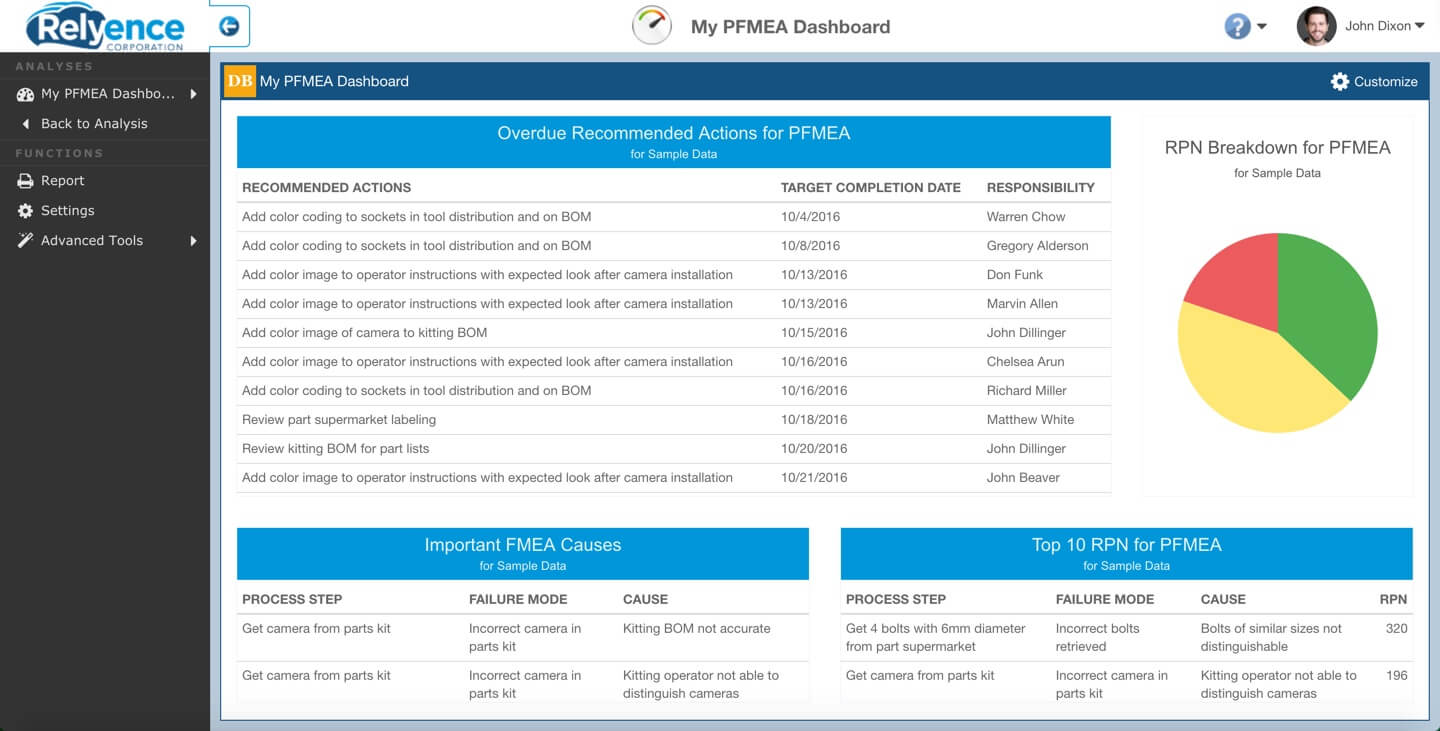Click the dashboard icon beside My PFMEA Dashbo...
Screen dimensions: 1440x731
25,94
